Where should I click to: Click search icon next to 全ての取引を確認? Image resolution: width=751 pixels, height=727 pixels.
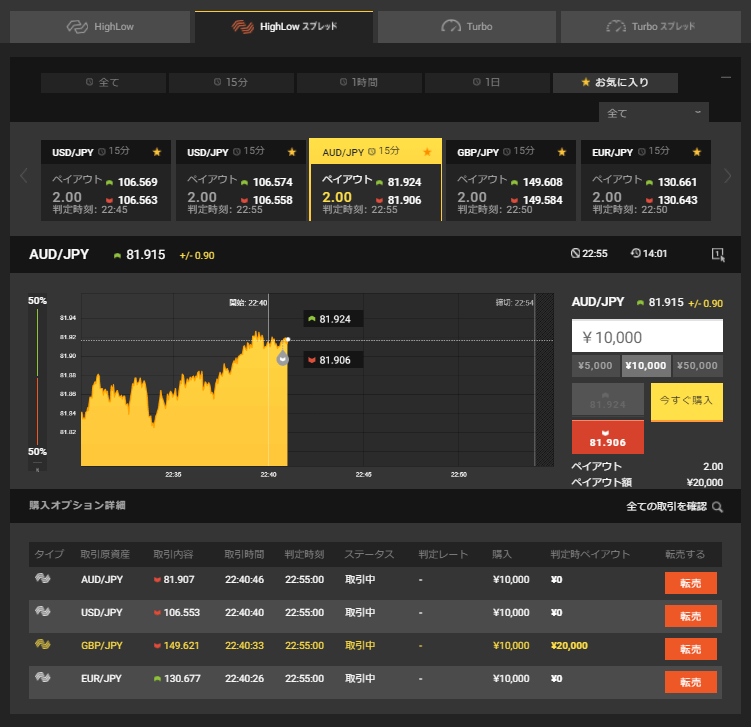717,507
